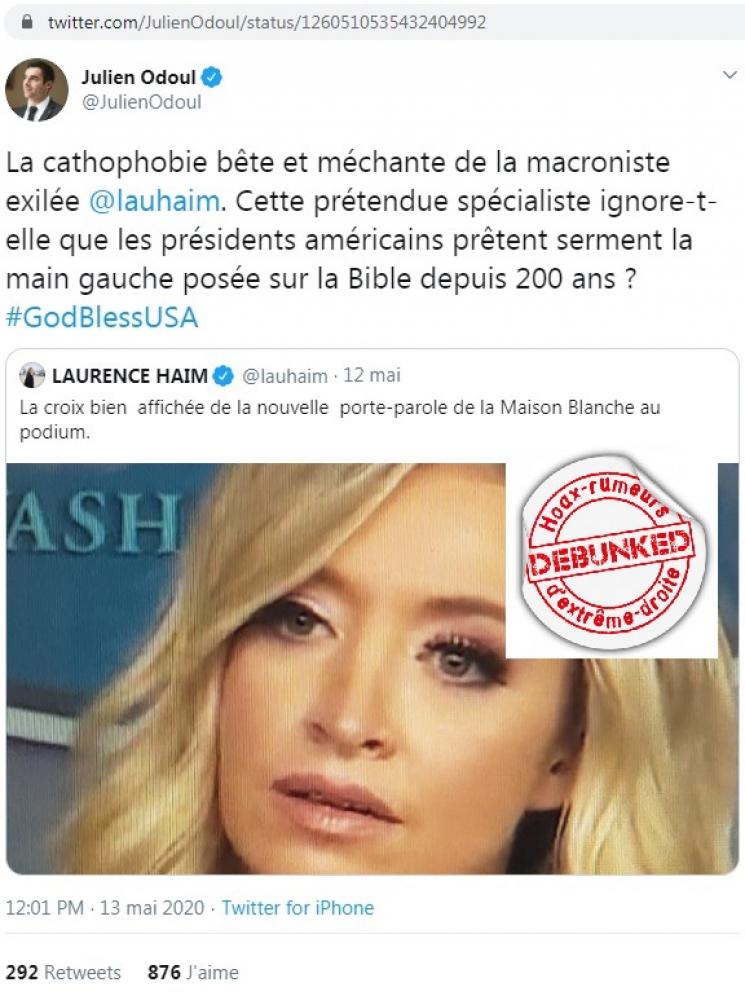745x1000 pixels.
Task: Open the 12:01 PM · 13 mai 2020 timestamp
Action: (x=105, y=908)
